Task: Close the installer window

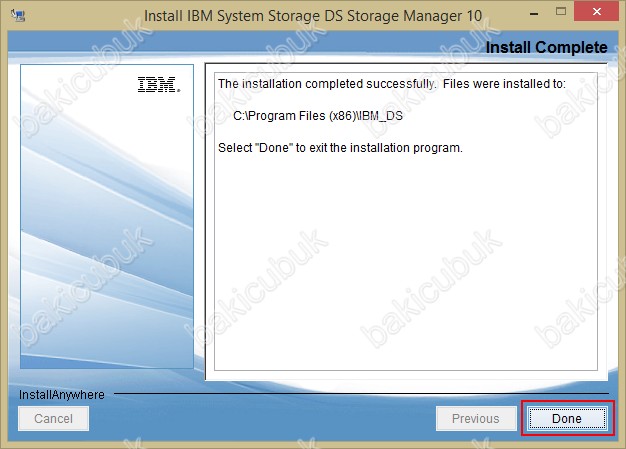Action: click(x=596, y=12)
